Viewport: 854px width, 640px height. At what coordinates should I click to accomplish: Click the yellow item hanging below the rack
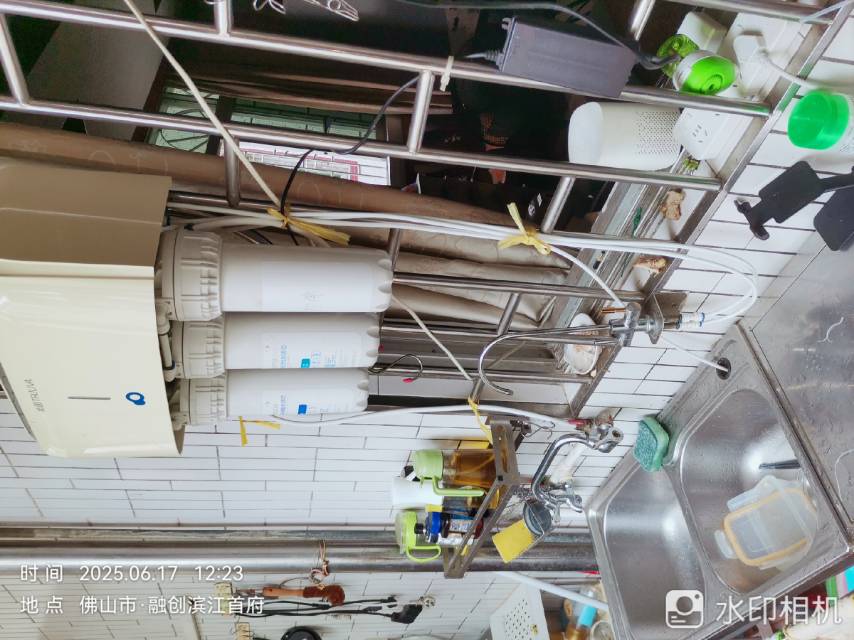click(x=514, y=540)
